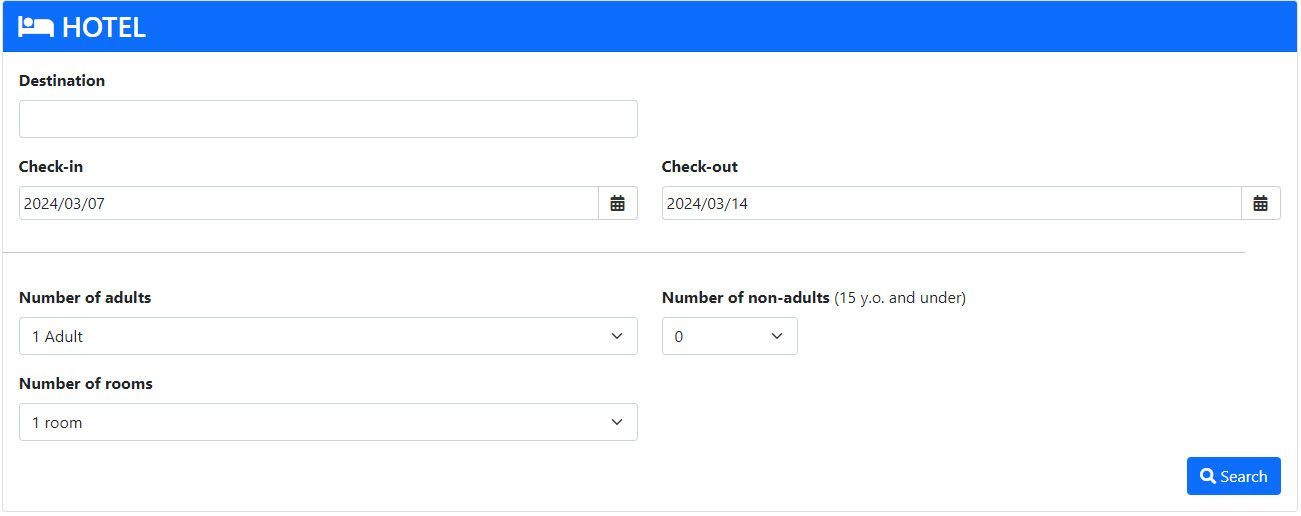The image size is (1301, 516).
Task: Focus the check-in date field 2024/03/07
Action: (308, 204)
